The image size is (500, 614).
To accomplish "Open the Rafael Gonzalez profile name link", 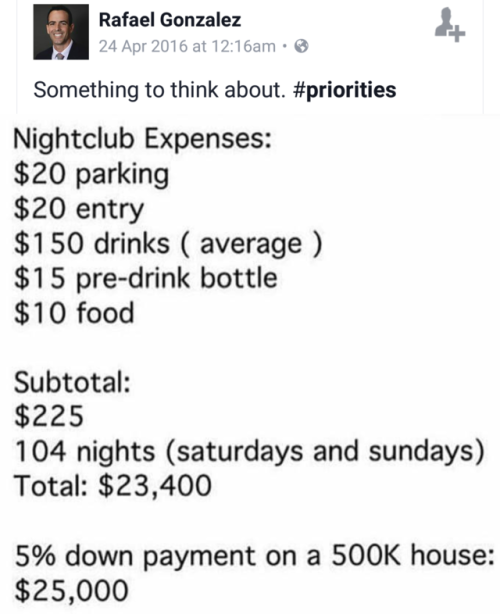I will [x=170, y=20].
